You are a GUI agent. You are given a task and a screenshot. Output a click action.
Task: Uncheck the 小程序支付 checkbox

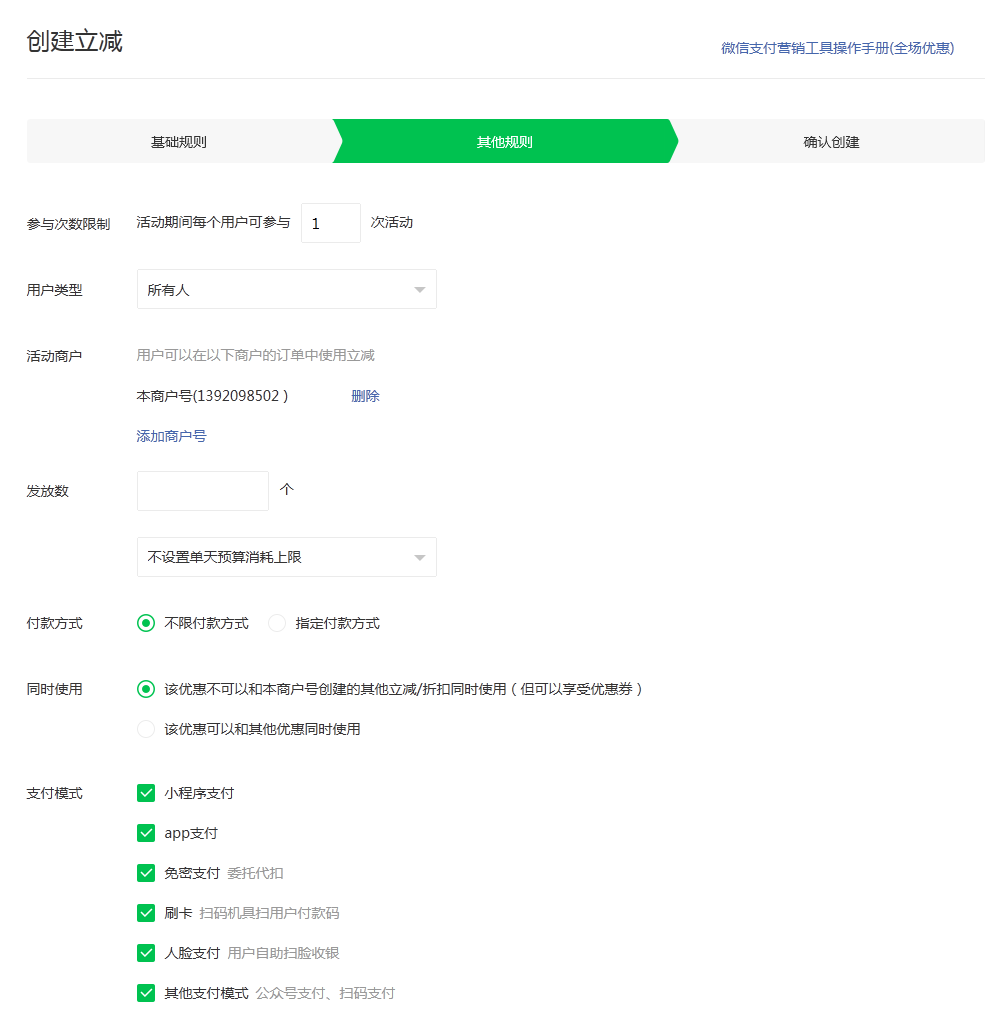click(146, 793)
